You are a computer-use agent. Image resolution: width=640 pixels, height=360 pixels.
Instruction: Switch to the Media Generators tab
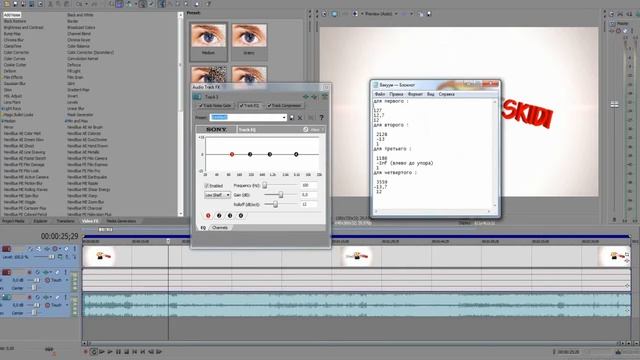(121, 221)
